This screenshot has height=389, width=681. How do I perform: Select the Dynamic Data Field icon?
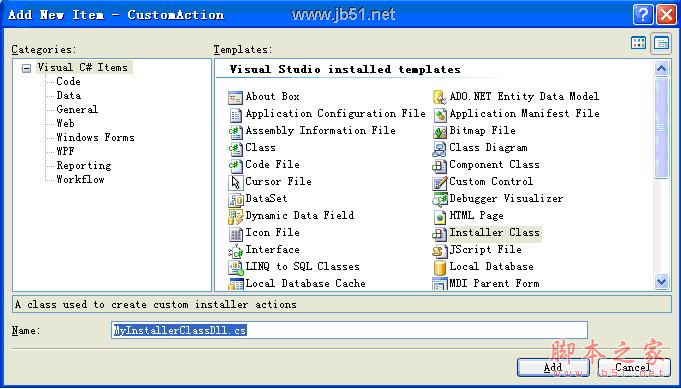(235, 216)
